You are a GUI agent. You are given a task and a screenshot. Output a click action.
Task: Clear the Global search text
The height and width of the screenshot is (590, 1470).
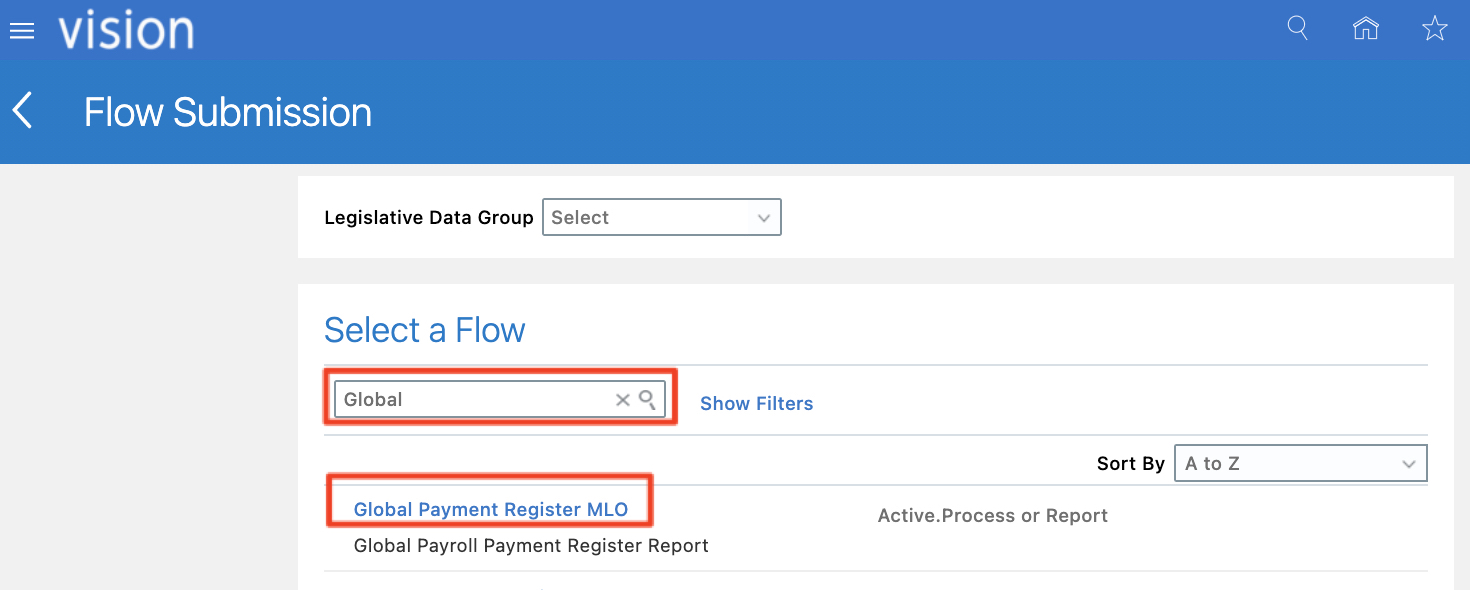tap(622, 400)
